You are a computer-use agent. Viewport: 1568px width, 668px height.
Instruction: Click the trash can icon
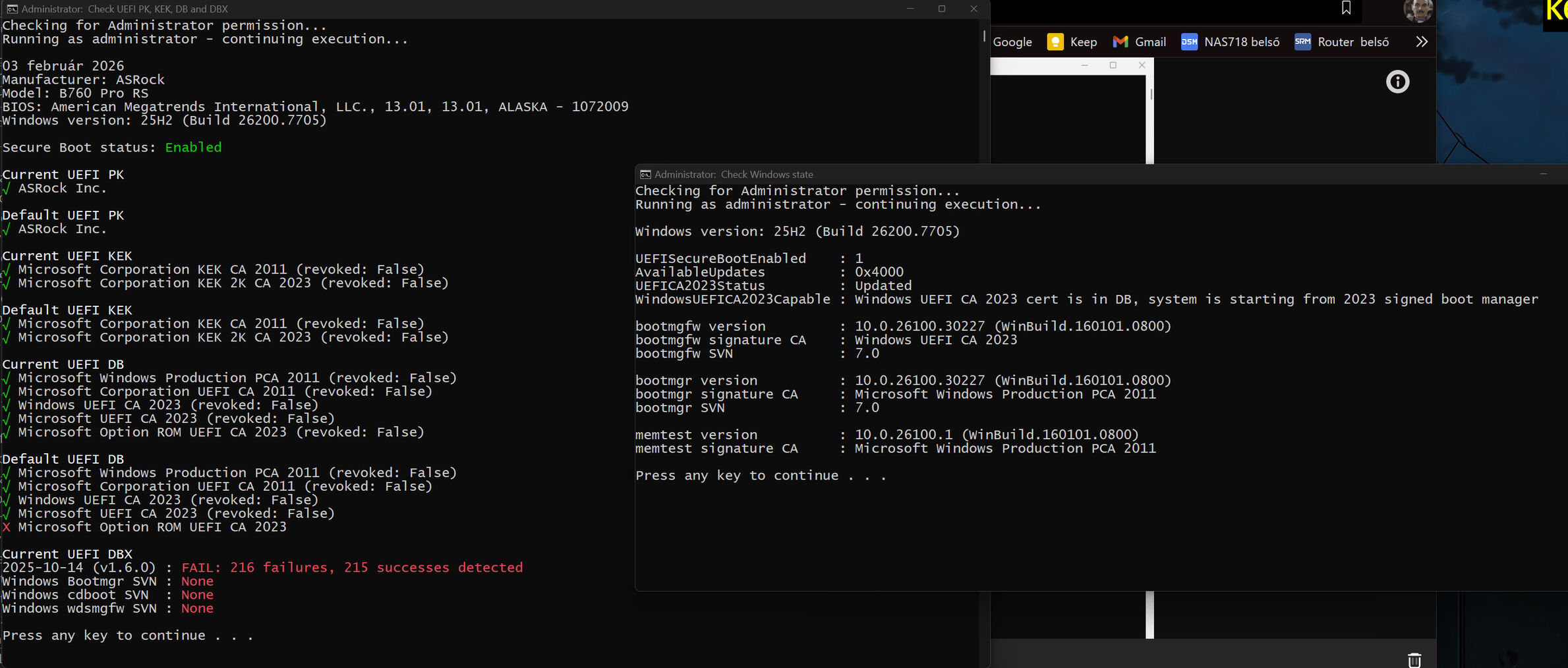pyautogui.click(x=1414, y=659)
